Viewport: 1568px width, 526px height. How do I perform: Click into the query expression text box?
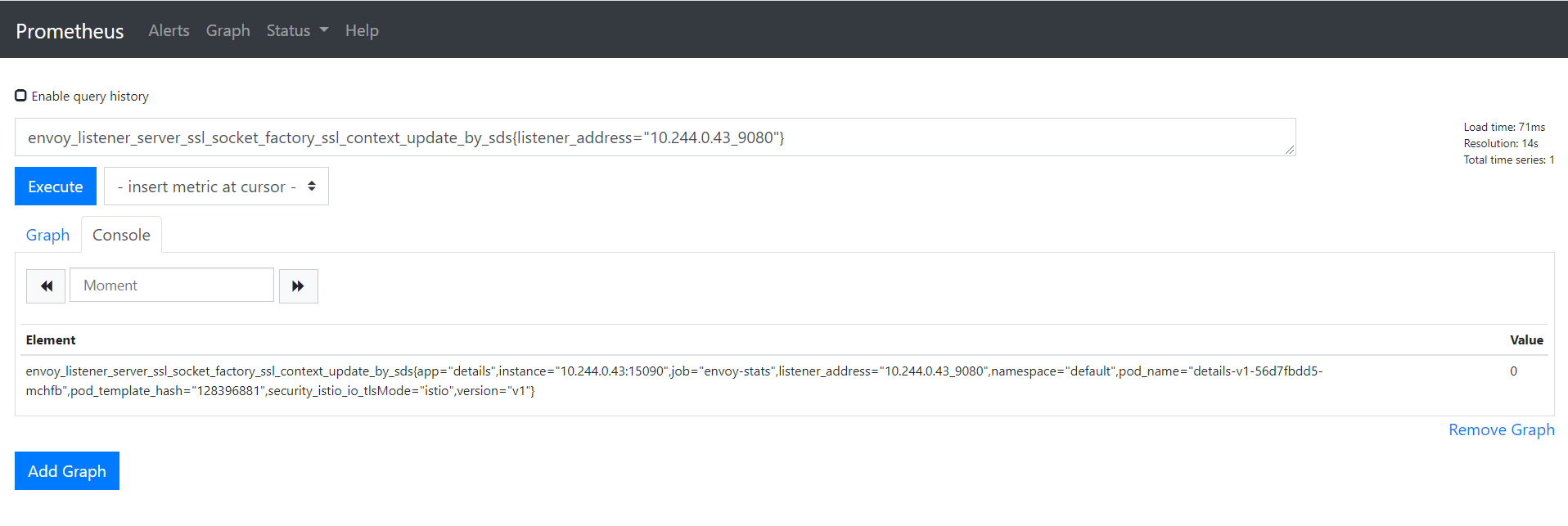click(655, 137)
